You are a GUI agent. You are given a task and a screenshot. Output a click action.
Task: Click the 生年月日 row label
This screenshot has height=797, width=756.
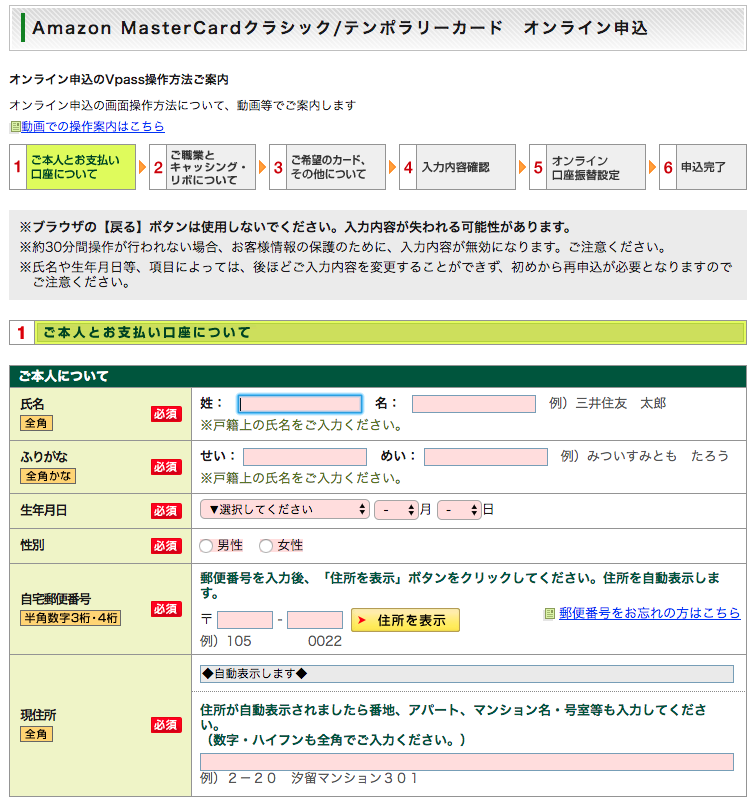point(44,510)
